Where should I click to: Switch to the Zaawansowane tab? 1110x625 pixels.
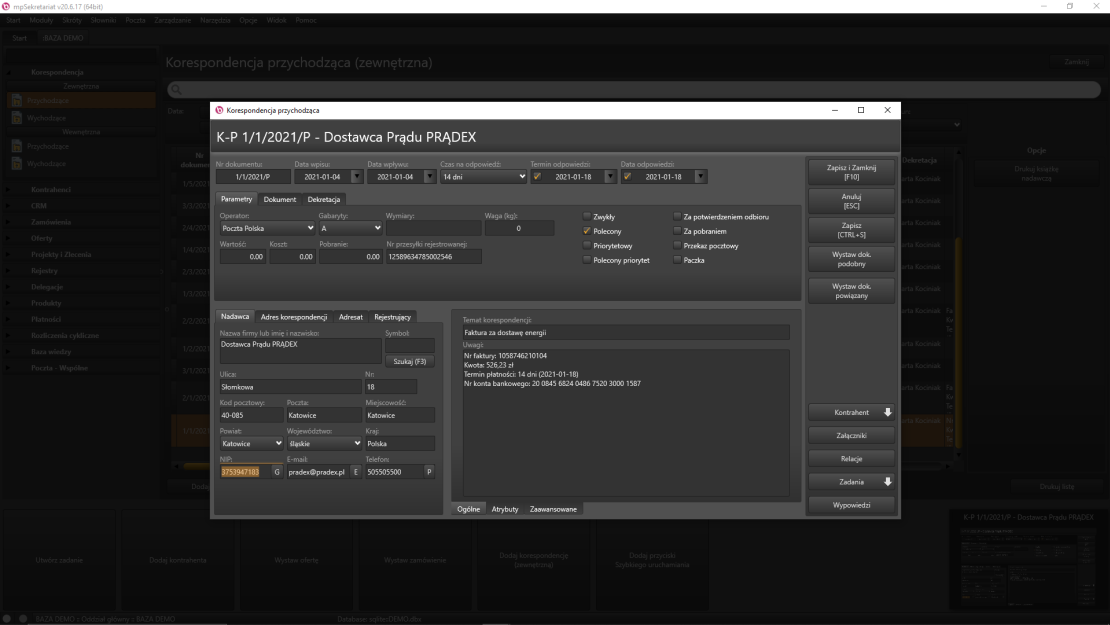click(x=553, y=509)
